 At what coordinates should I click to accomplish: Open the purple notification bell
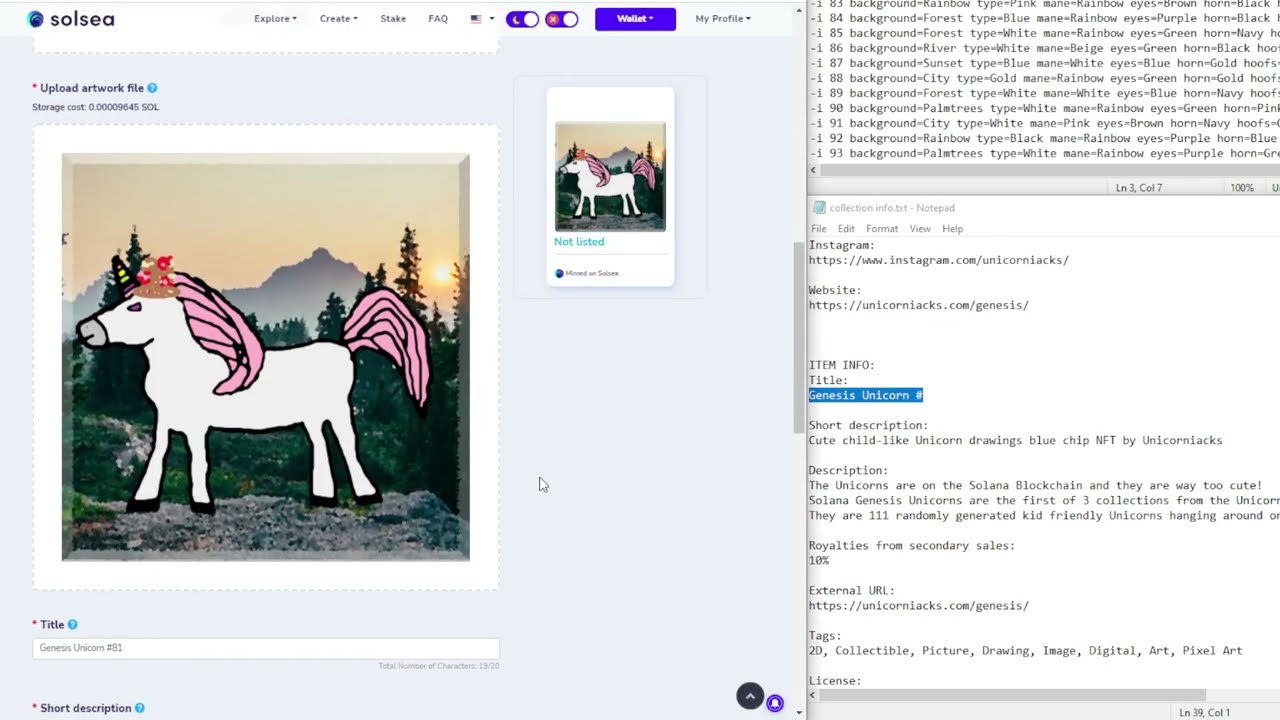tap(775, 703)
